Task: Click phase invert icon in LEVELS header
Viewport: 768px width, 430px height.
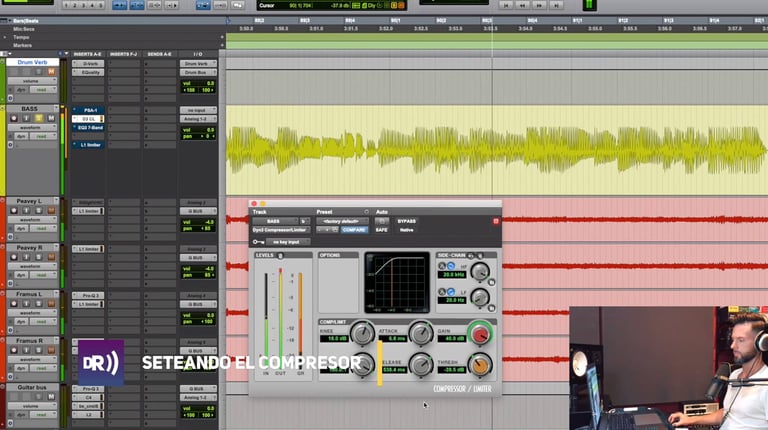Action: (x=280, y=256)
